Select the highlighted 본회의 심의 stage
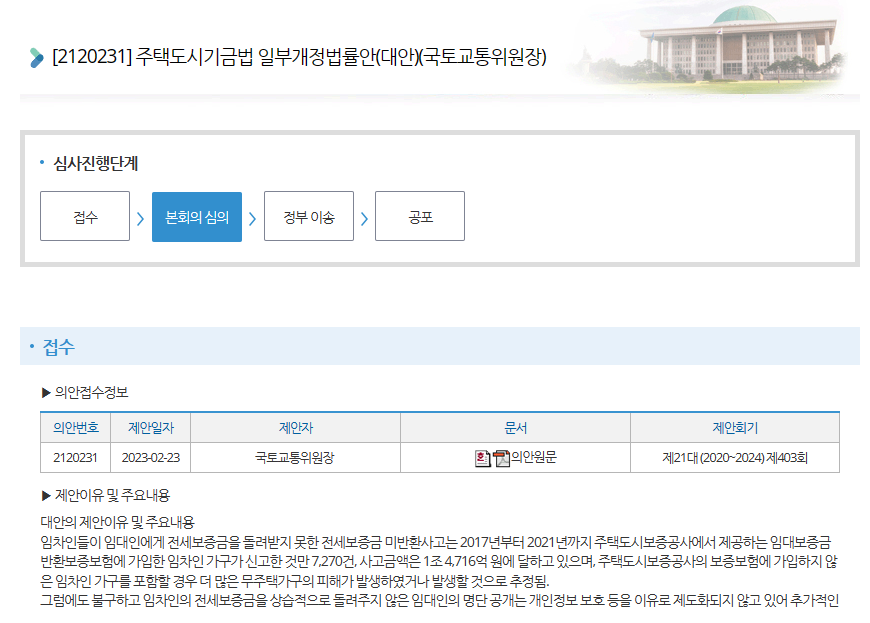Screen dimensions: 870x623 [194, 215]
